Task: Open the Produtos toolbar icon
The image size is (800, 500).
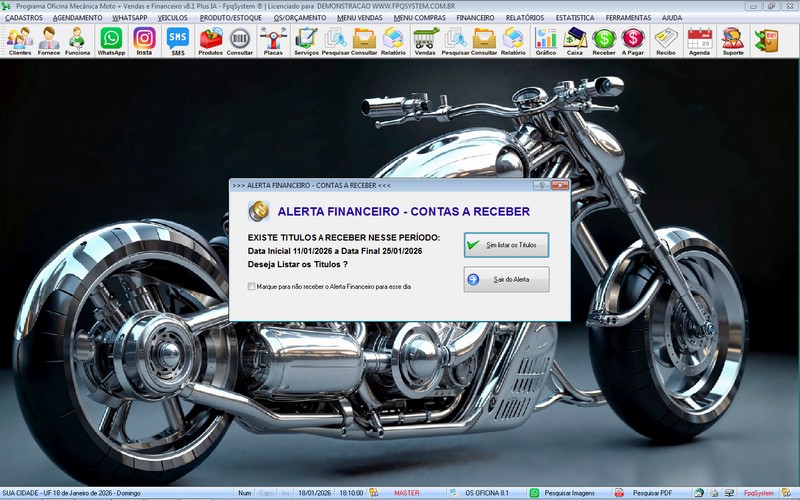Action: click(x=211, y=41)
